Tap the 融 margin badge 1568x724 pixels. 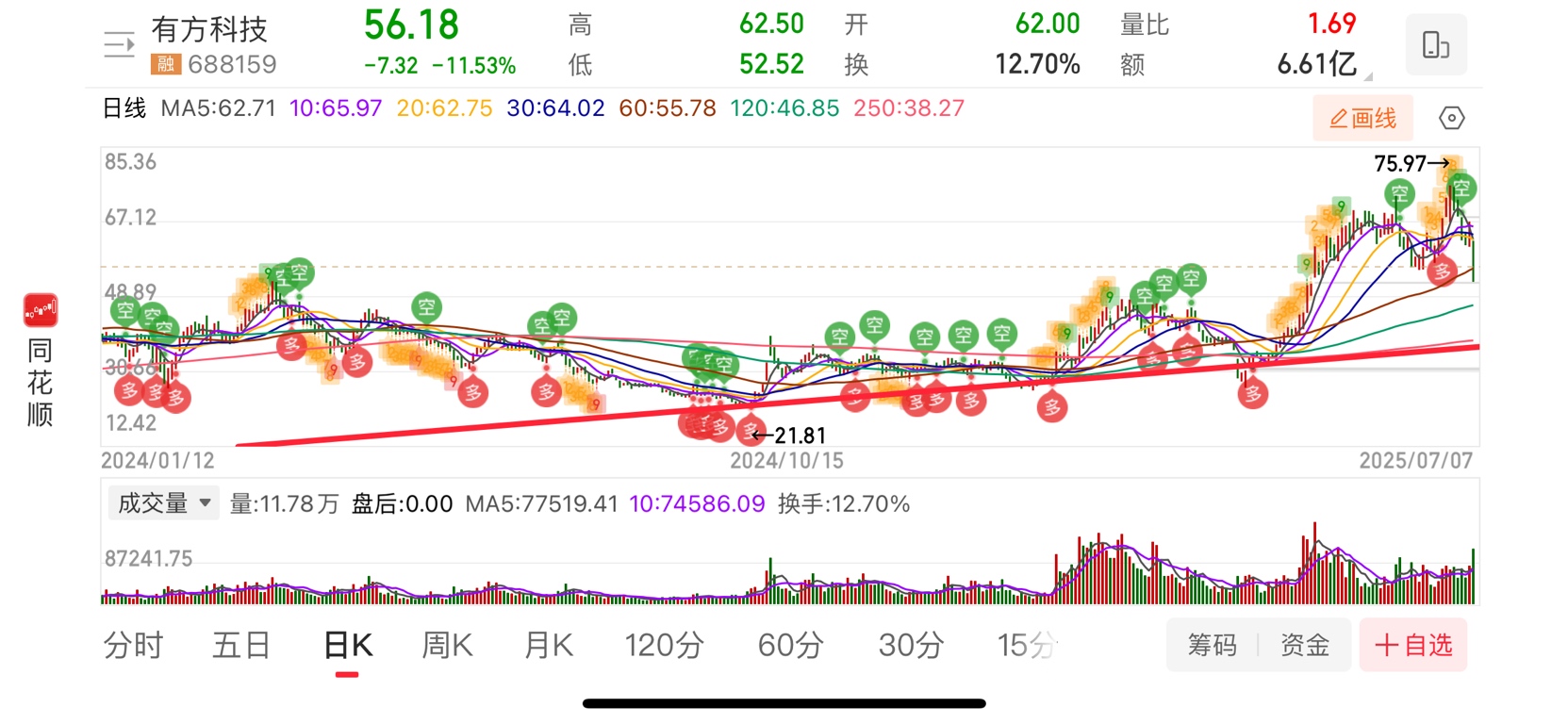(x=165, y=64)
